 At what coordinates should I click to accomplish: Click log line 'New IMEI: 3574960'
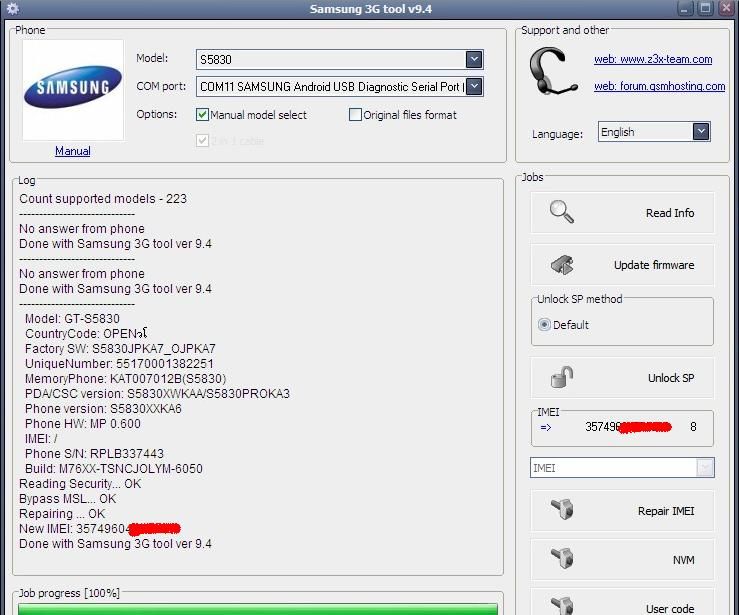[x=99, y=529]
